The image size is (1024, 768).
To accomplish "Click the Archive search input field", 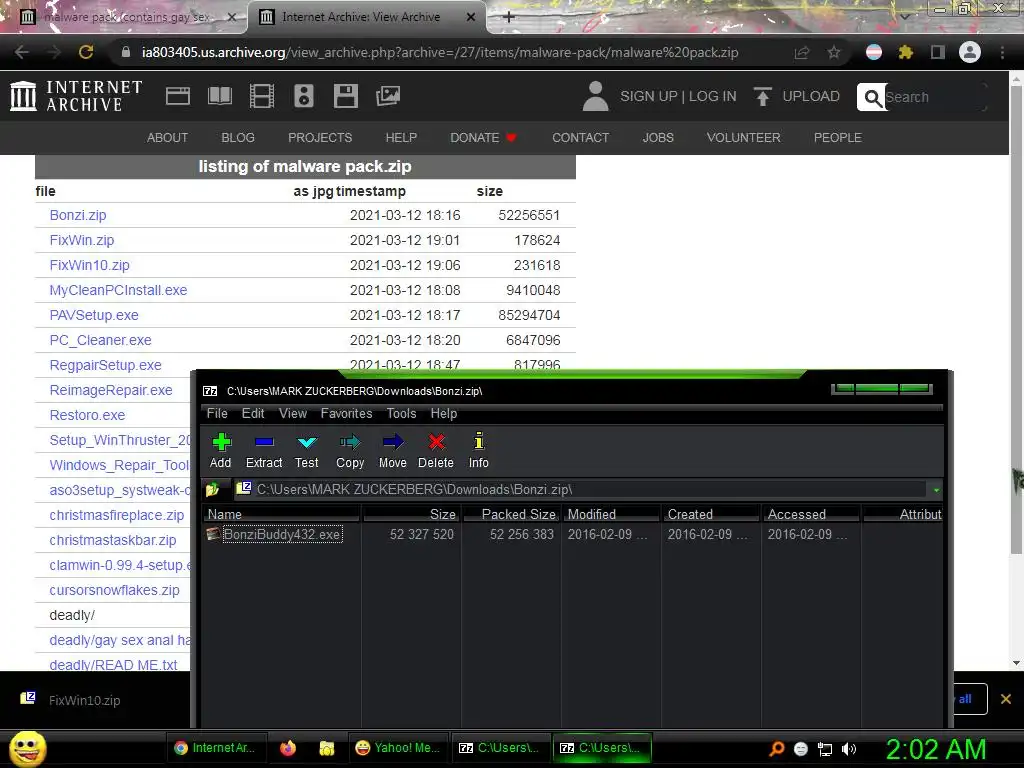I will [x=934, y=97].
